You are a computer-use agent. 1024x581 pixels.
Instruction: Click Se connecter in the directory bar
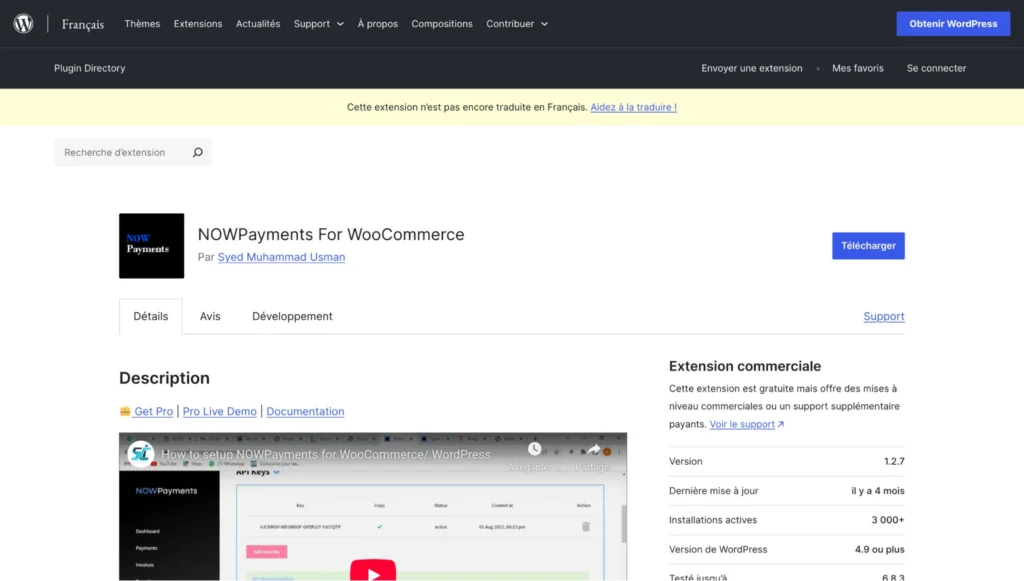point(936,68)
